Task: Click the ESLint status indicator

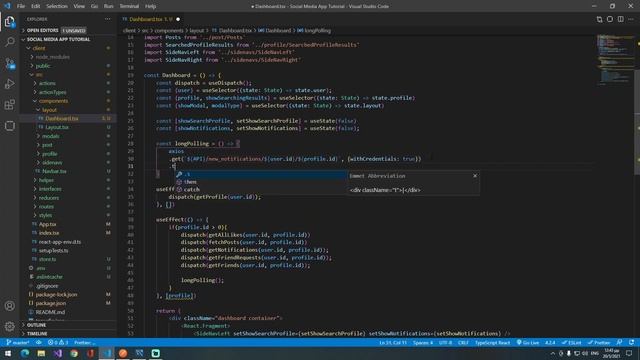Action: [x=571, y=342]
